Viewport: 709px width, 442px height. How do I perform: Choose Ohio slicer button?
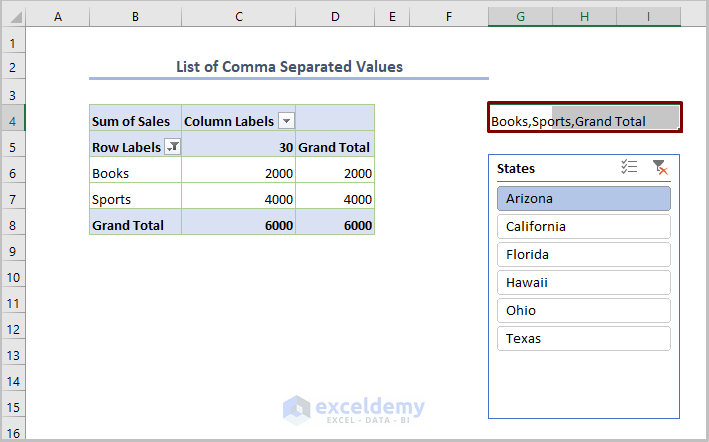(x=583, y=310)
